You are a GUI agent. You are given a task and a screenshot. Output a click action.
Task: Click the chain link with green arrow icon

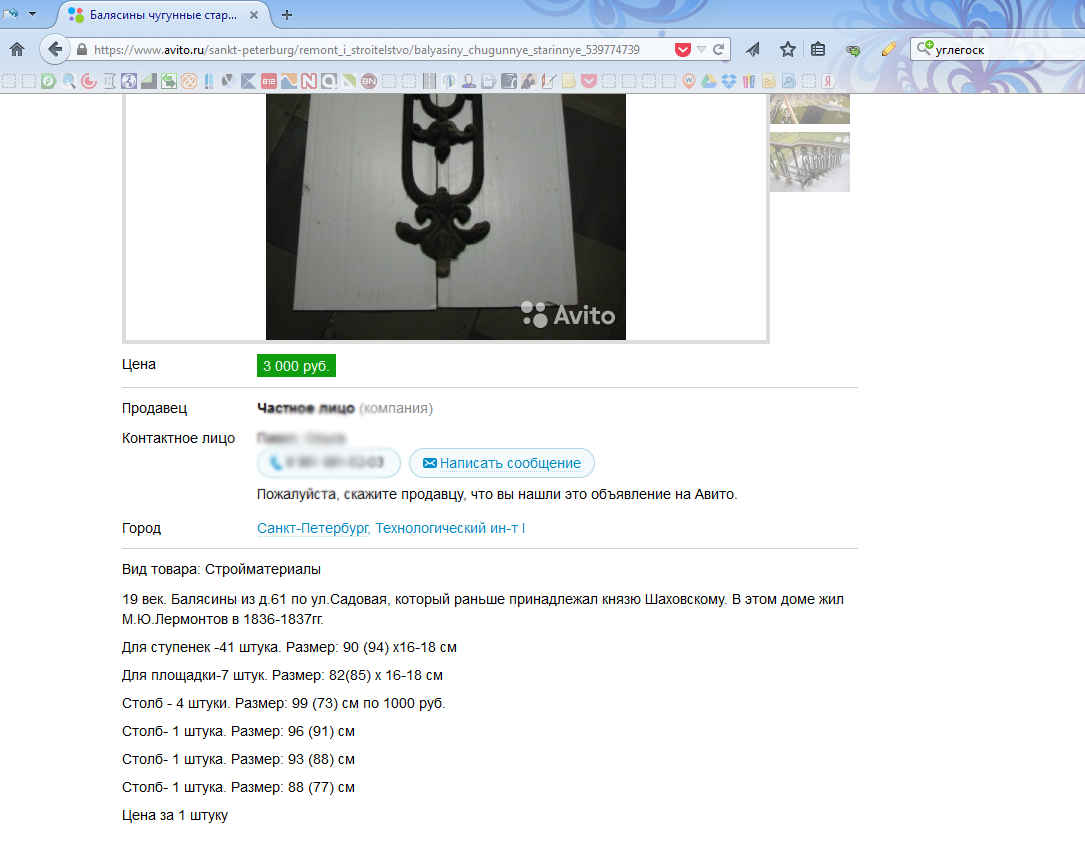(x=852, y=50)
